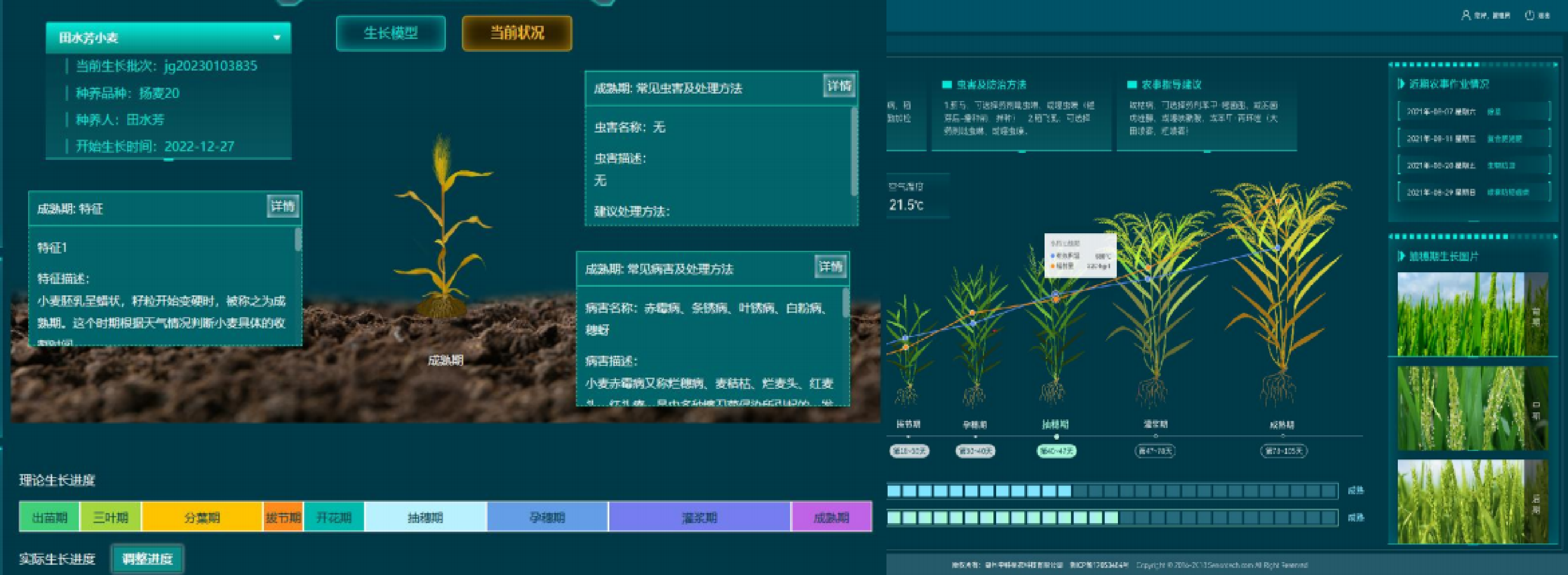
Task: Select the 第40~47天 timeline pill
Action: click(x=1056, y=451)
